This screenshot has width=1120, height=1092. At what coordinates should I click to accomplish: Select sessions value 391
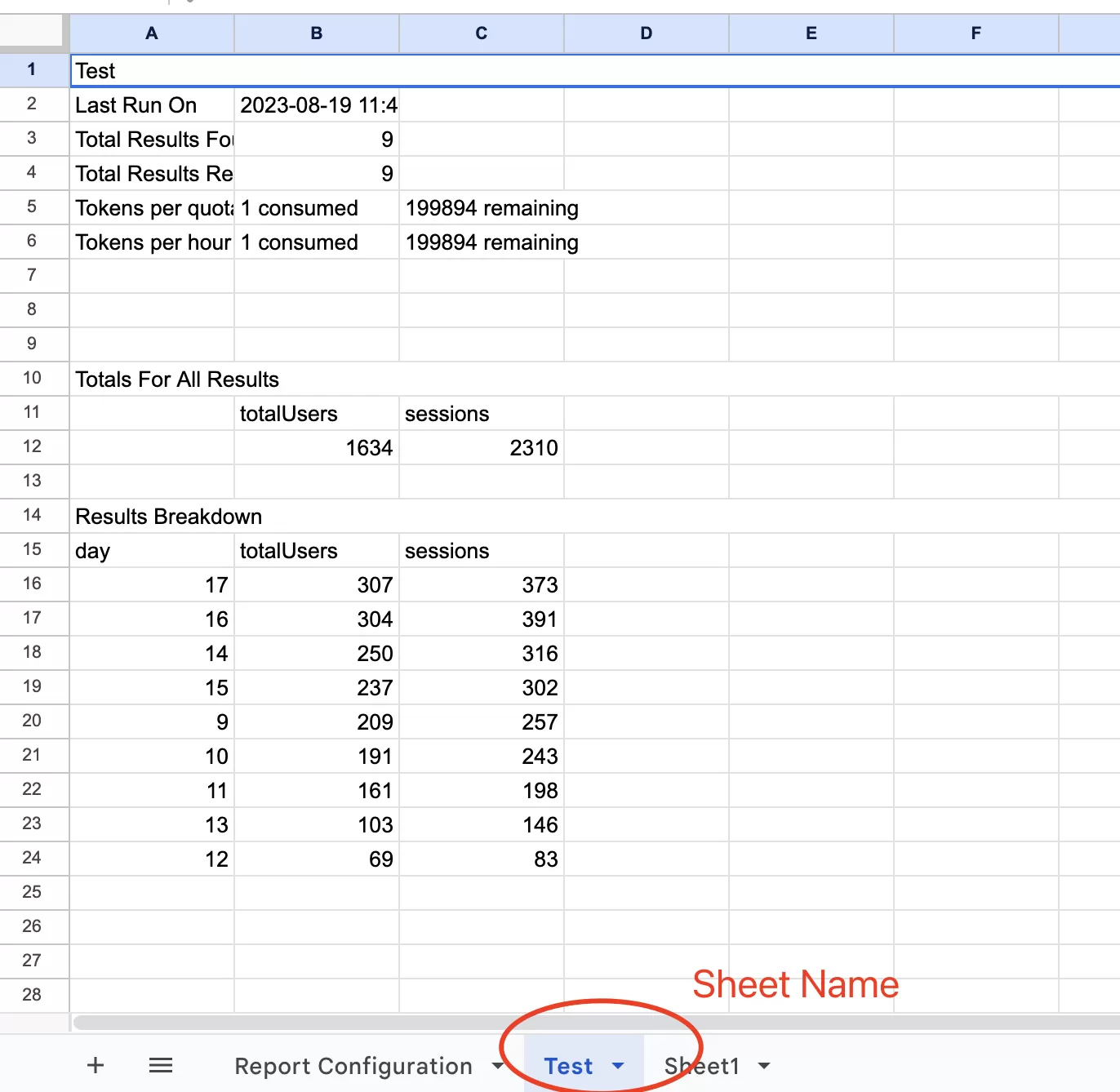[x=482, y=619]
